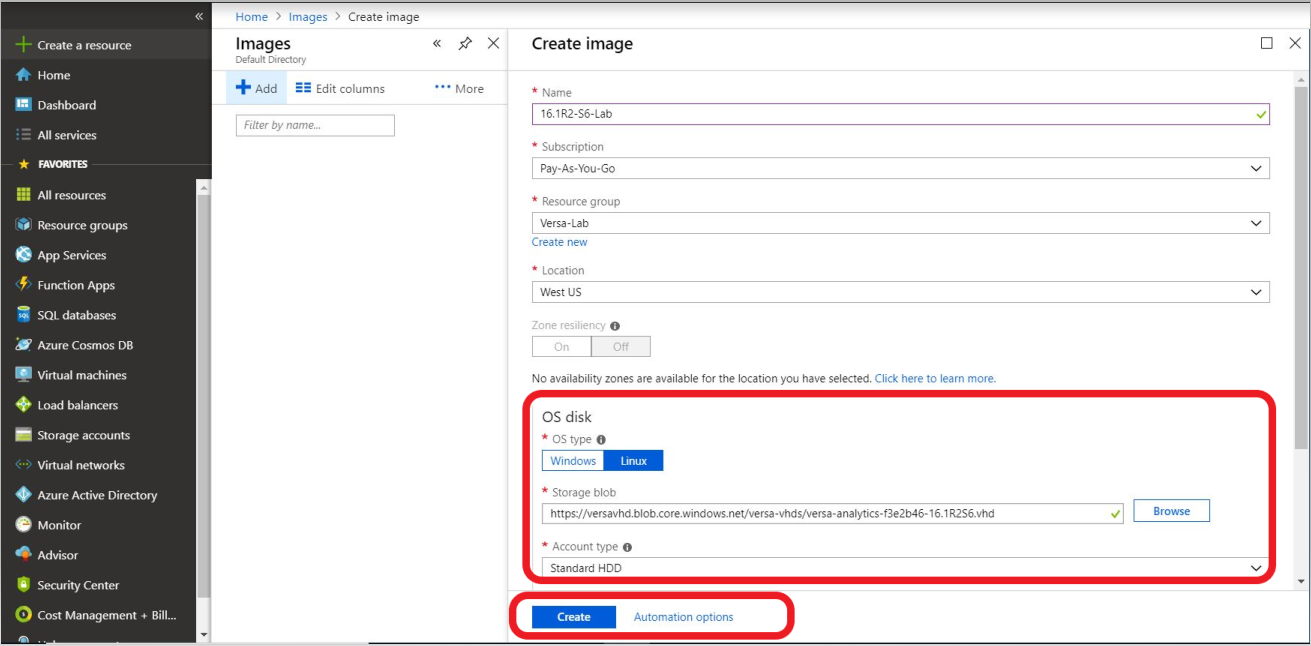Open Home via its house icon
This screenshot has height=646, width=1311.
tap(23, 75)
